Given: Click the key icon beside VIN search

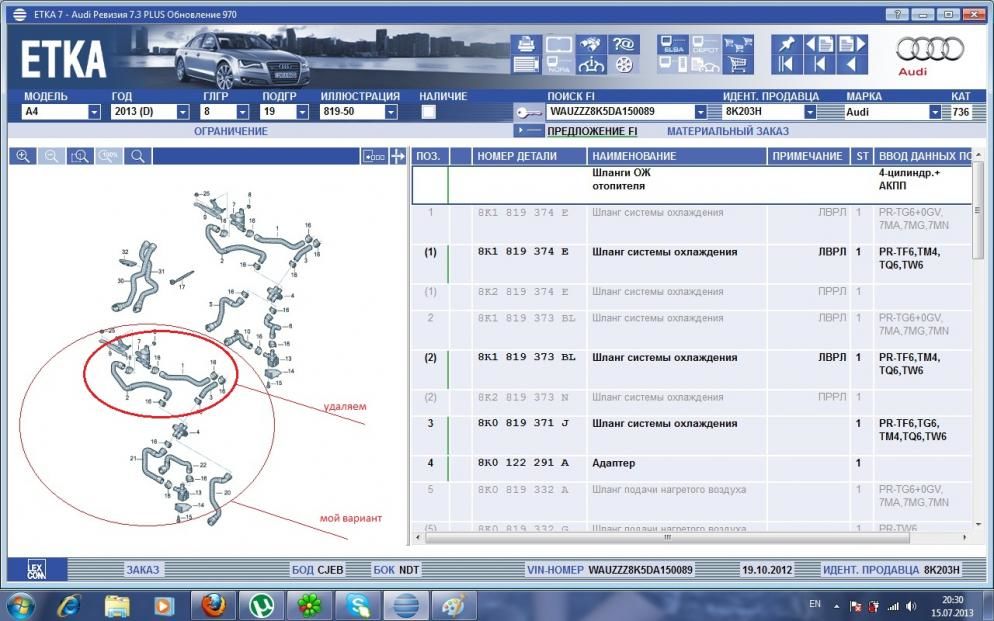Looking at the screenshot, I should click(528, 112).
